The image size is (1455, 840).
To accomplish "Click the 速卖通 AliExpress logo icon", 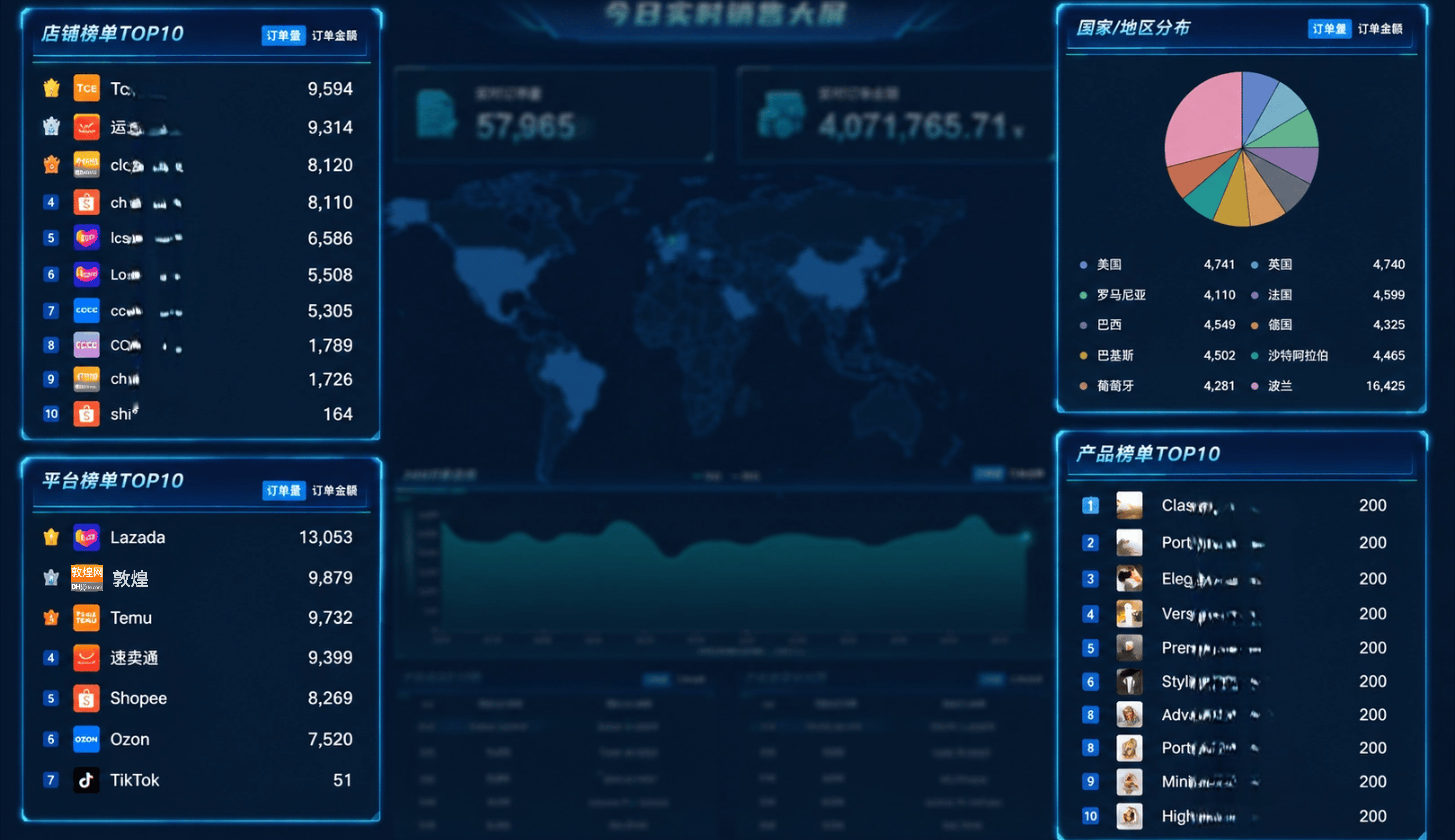I will (86, 658).
